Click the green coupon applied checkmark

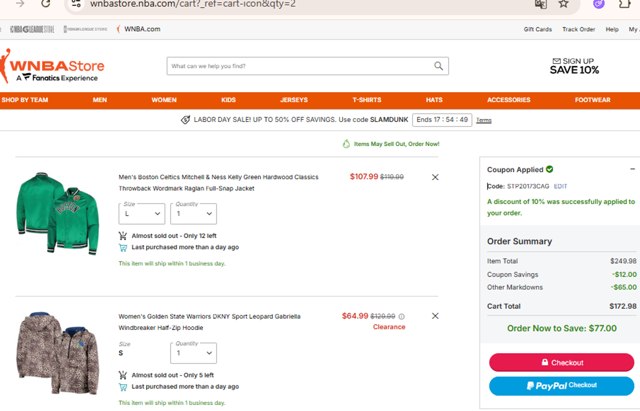tap(549, 169)
